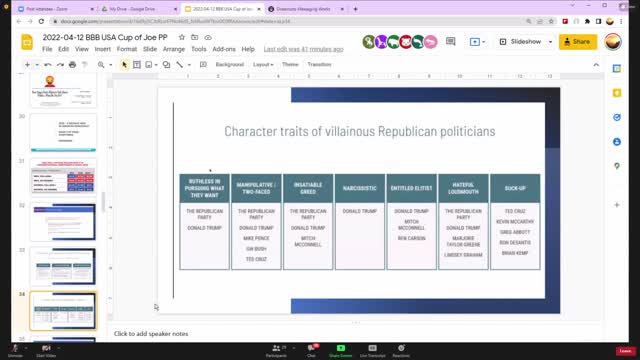The height and width of the screenshot is (360, 640).
Task: Select the line tool
Action: click(x=180, y=64)
